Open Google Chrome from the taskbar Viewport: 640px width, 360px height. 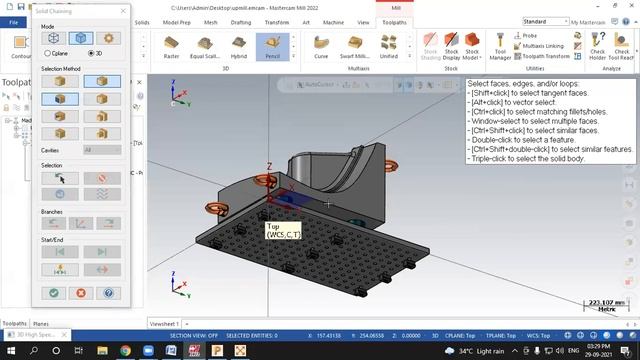coord(125,351)
